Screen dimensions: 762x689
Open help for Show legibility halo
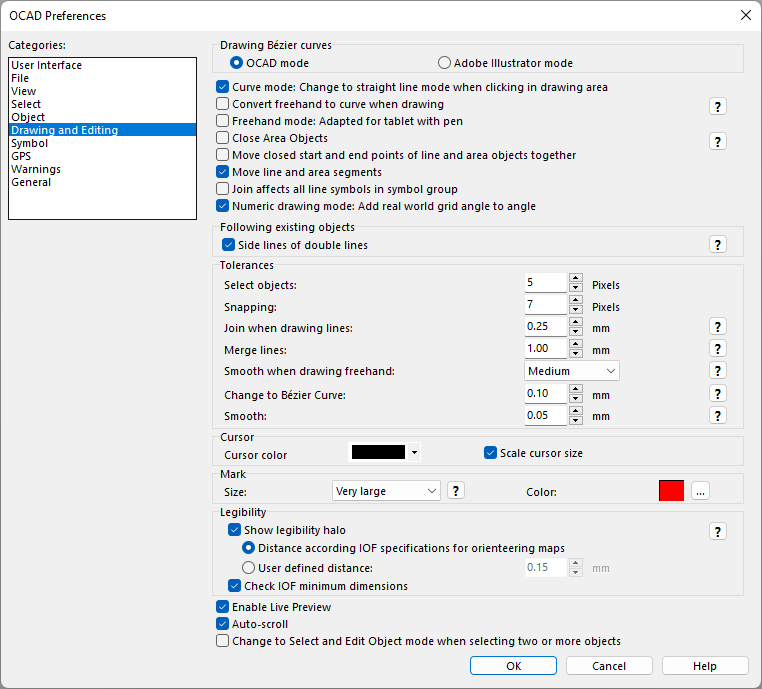pos(717,532)
